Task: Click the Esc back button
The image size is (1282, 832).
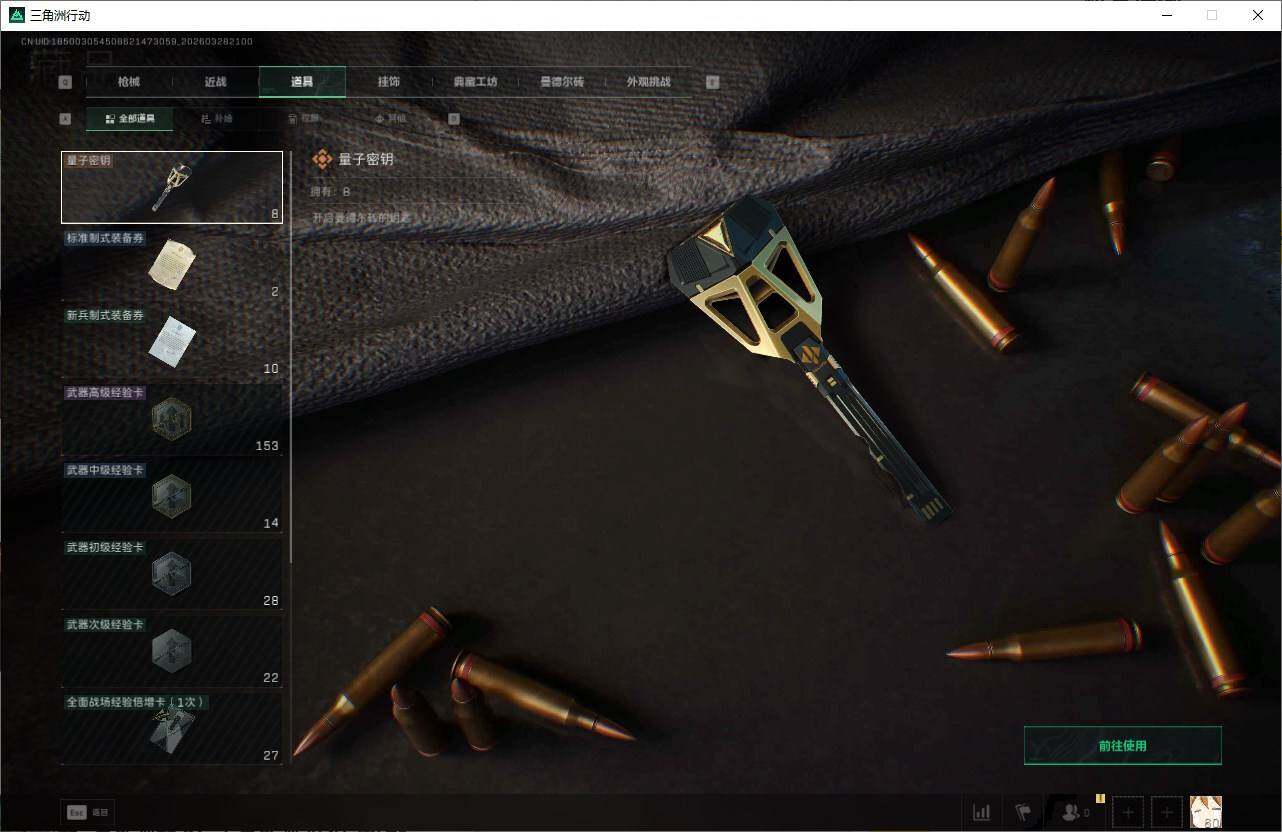Action: 87,813
